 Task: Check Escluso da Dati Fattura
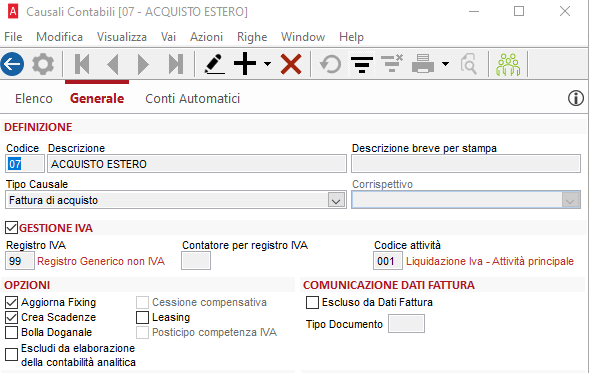pos(312,302)
